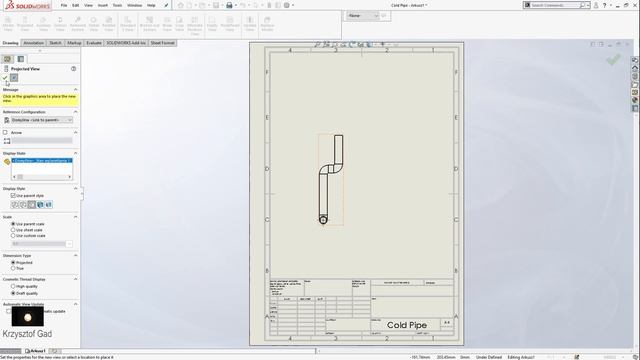
Task: Select the Use parent scale radio button
Action: (x=13, y=224)
